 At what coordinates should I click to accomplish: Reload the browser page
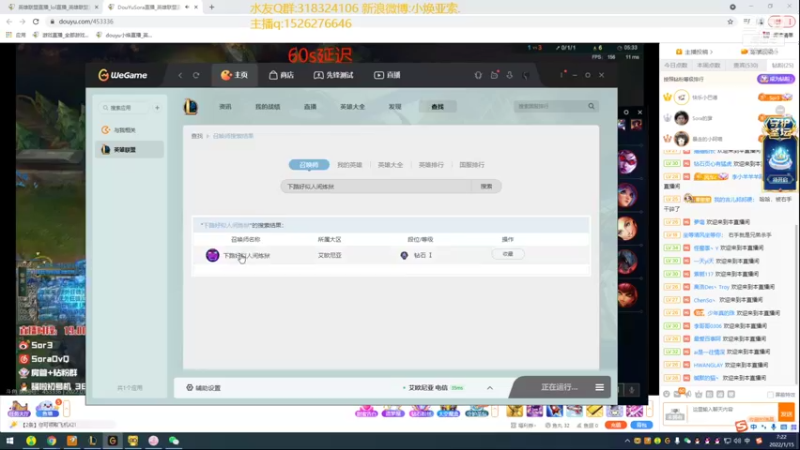36,21
